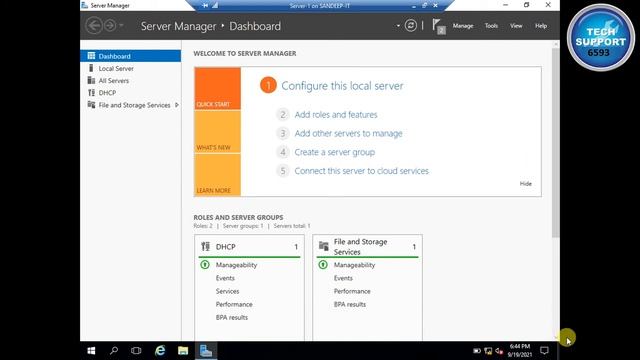640x360 pixels.
Task: Open Events in DHCP tile
Action: (225, 278)
